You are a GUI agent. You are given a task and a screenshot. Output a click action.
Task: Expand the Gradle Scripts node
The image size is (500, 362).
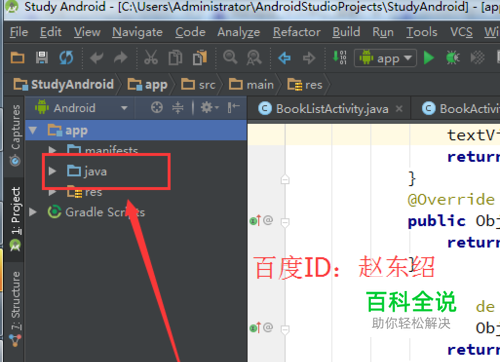tap(33, 212)
